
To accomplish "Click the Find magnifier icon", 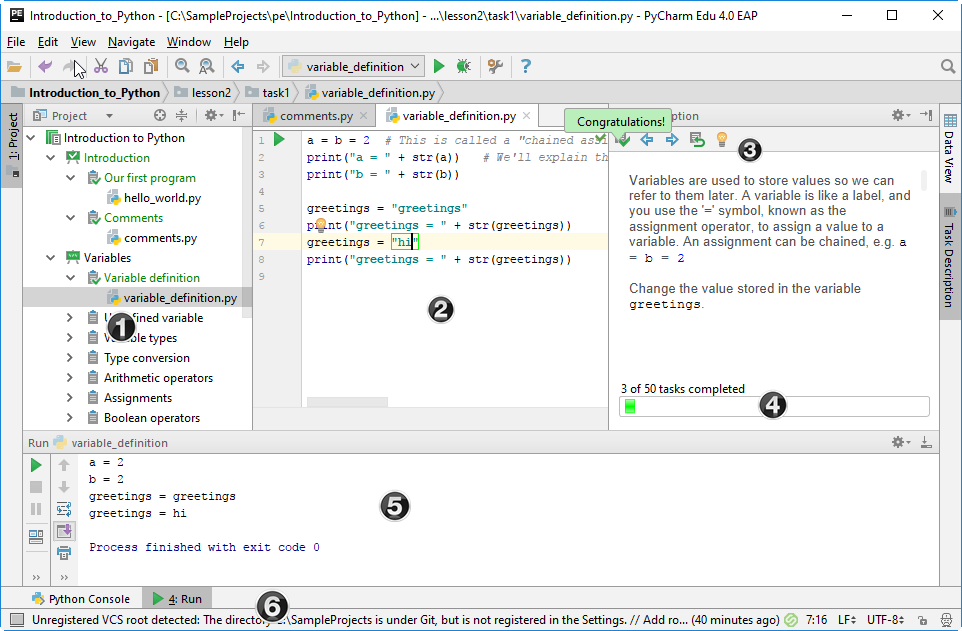I will pyautogui.click(x=182, y=66).
